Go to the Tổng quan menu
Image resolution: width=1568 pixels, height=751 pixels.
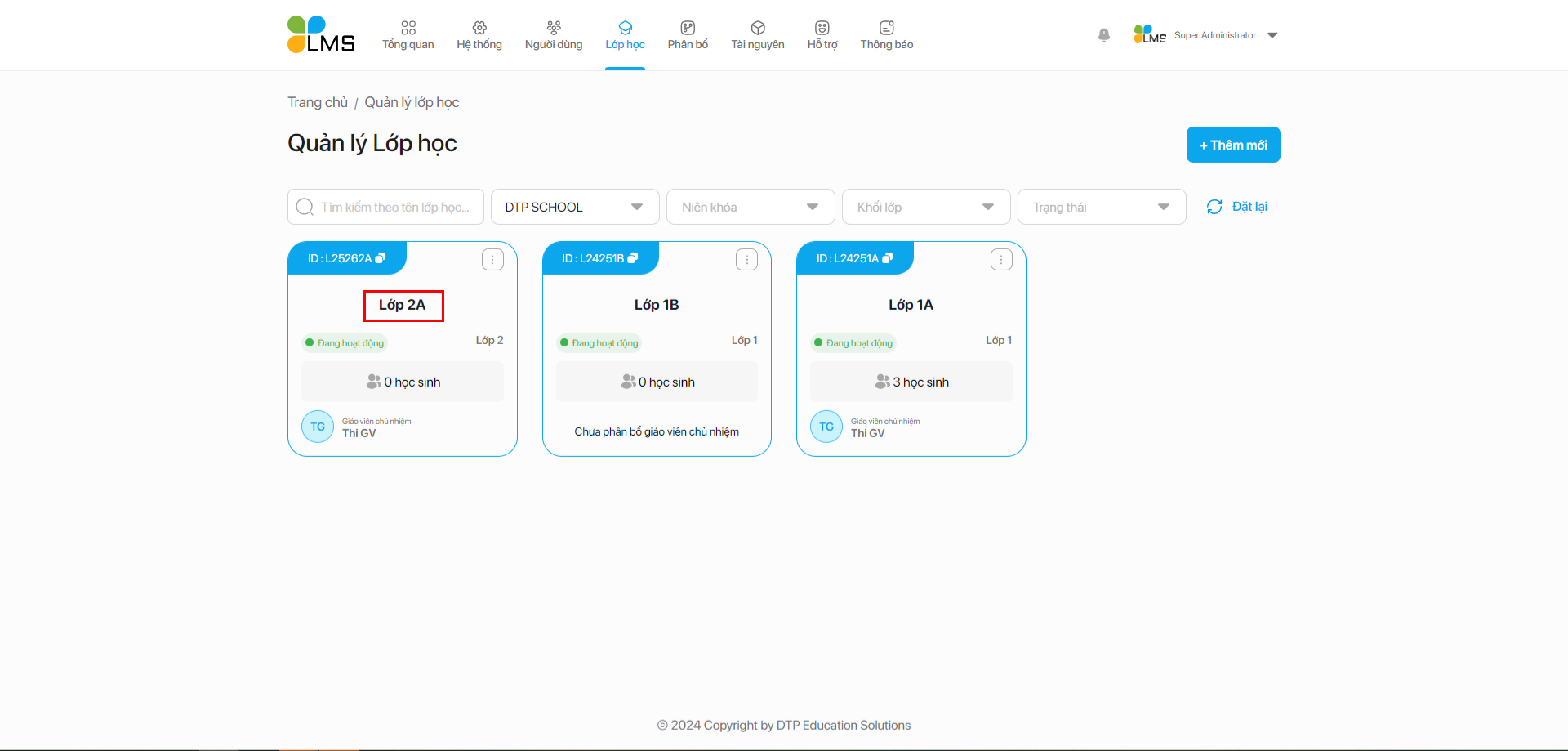(408, 35)
